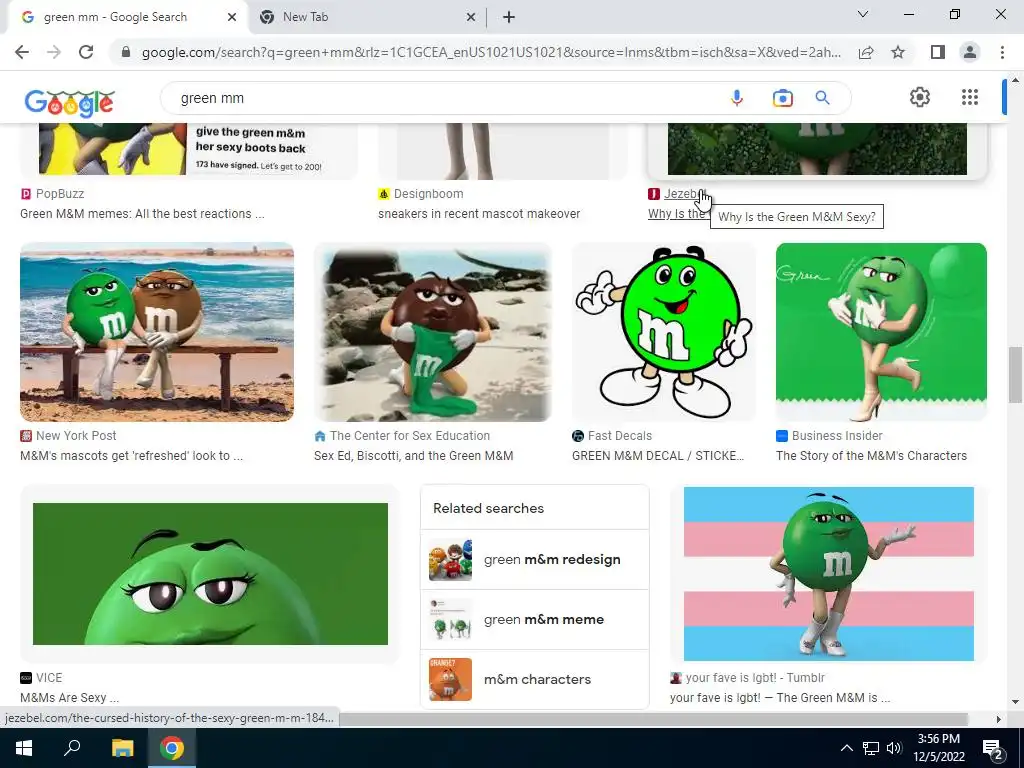1024x768 pixels.
Task: Click the Google holiday logo
Action: click(x=69, y=103)
